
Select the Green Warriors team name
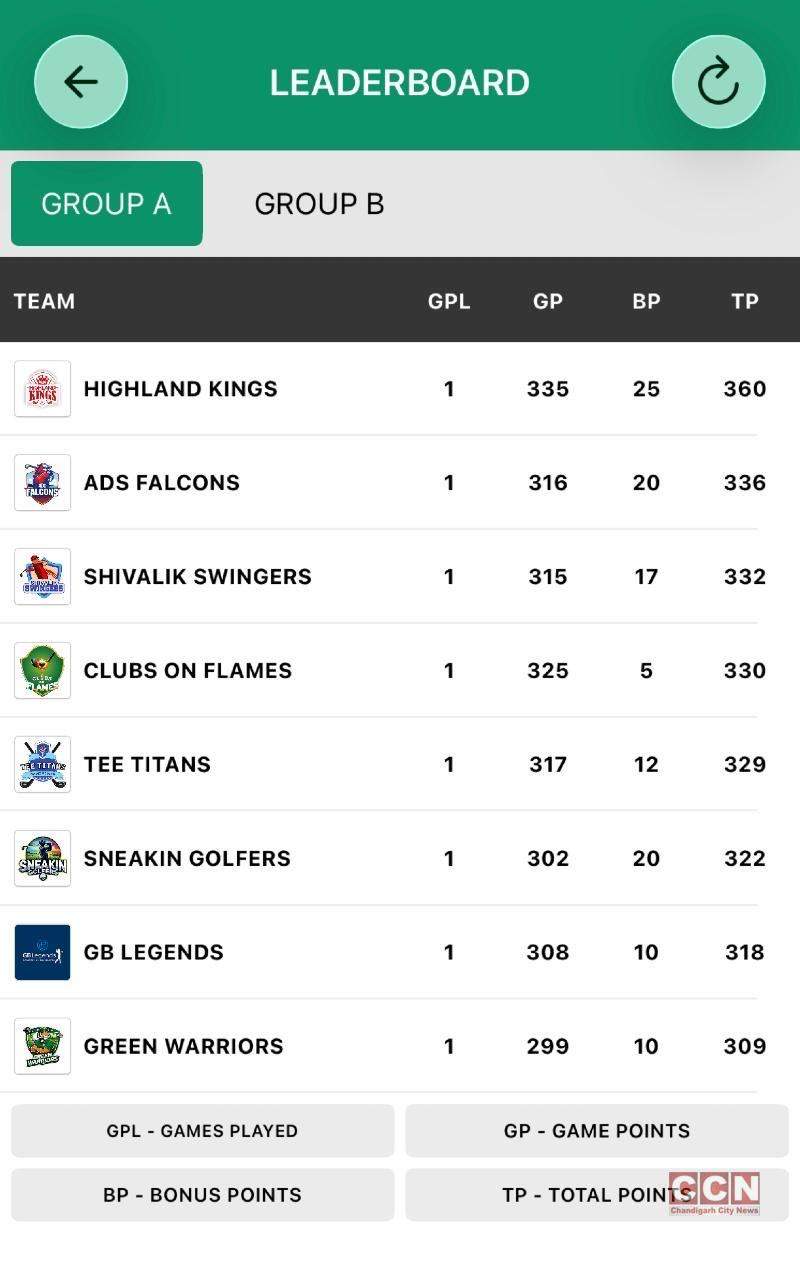[x=184, y=1047]
